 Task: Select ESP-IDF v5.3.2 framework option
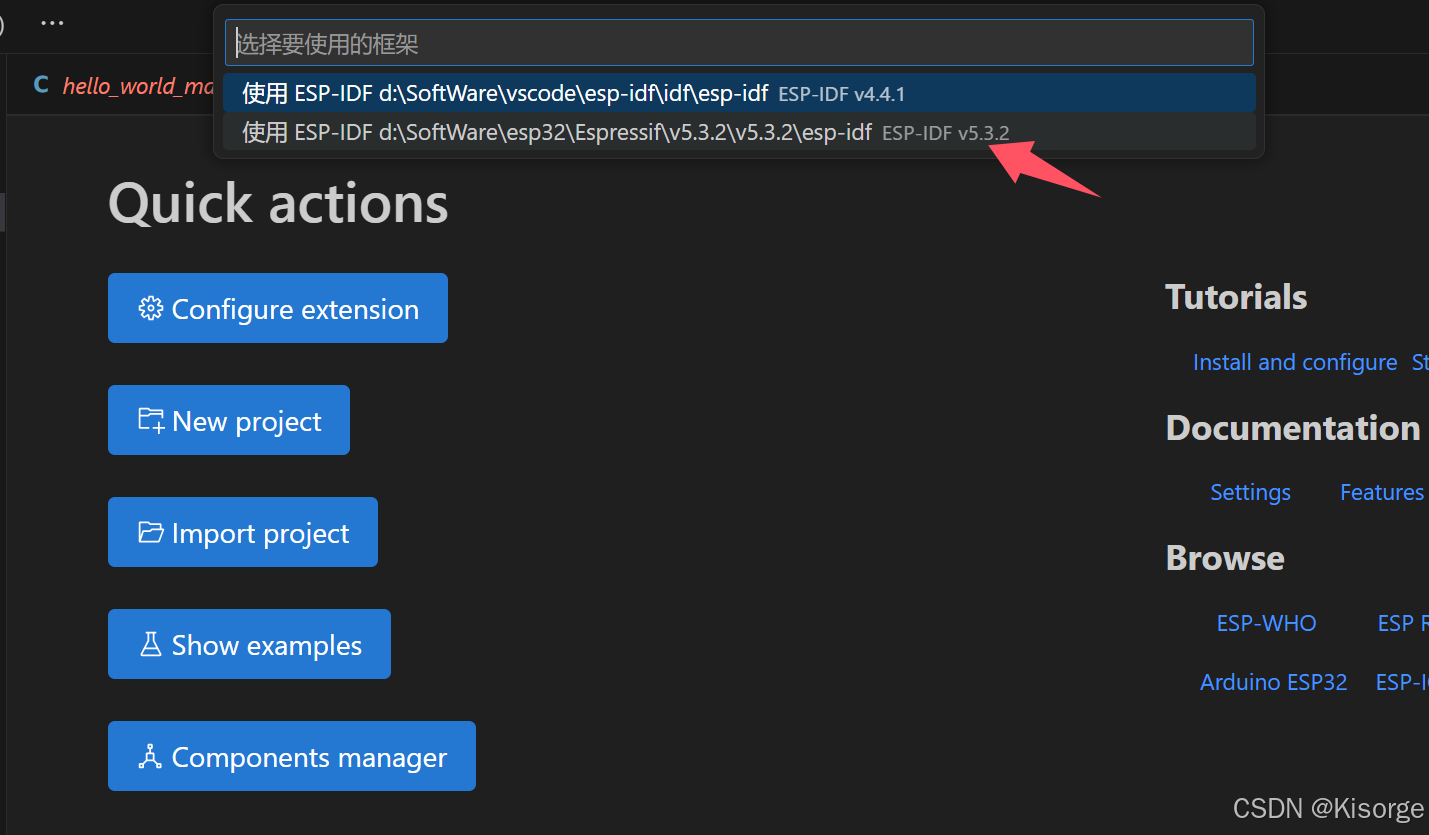(739, 132)
